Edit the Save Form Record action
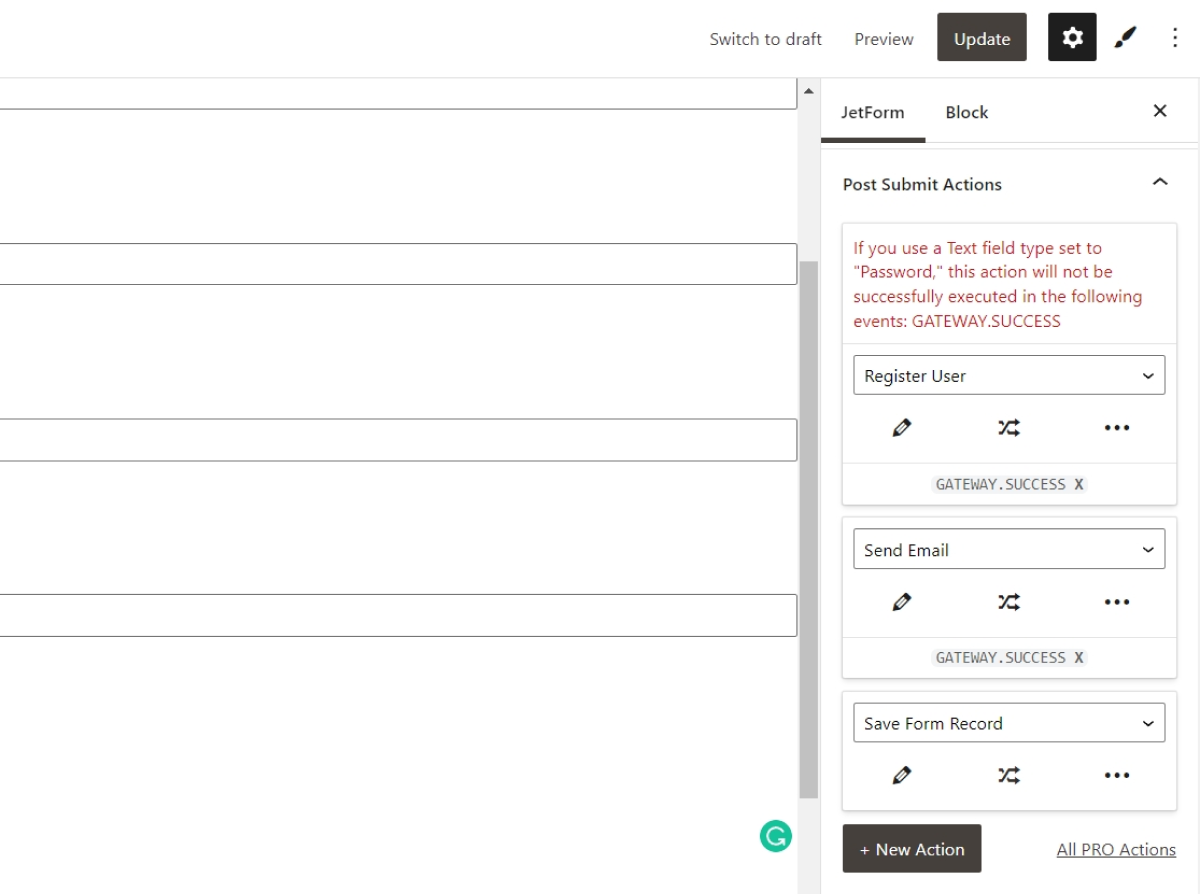The image size is (1200, 894). (x=901, y=775)
